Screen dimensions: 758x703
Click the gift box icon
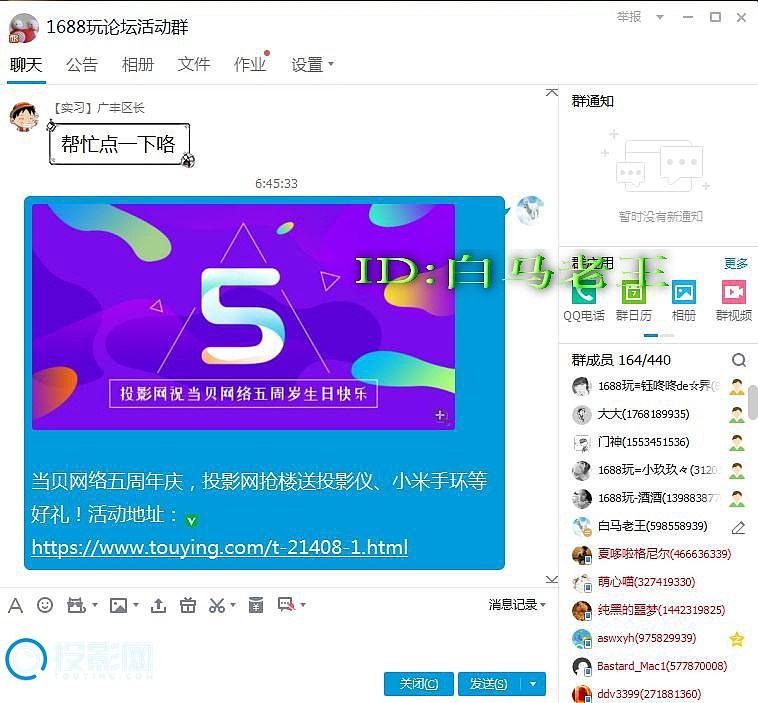pos(188,605)
